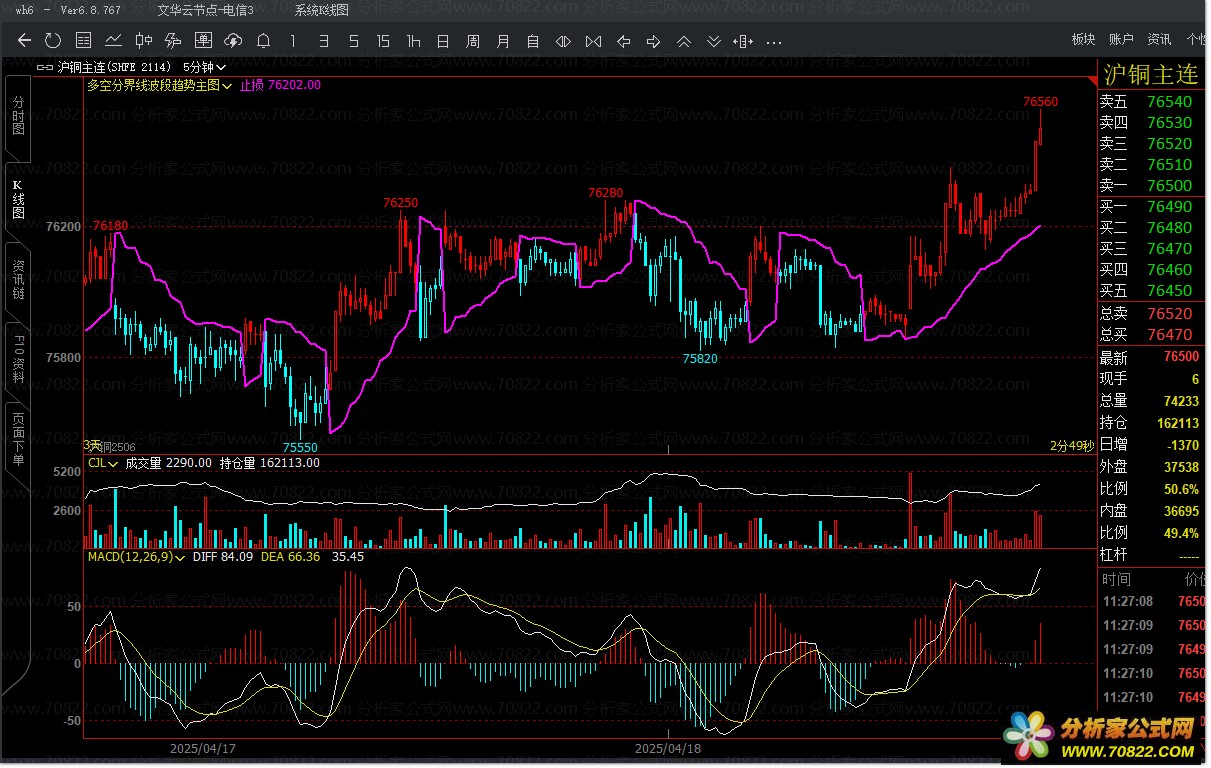Toggle the 15-minute period button
This screenshot has width=1211, height=768.
coord(383,41)
